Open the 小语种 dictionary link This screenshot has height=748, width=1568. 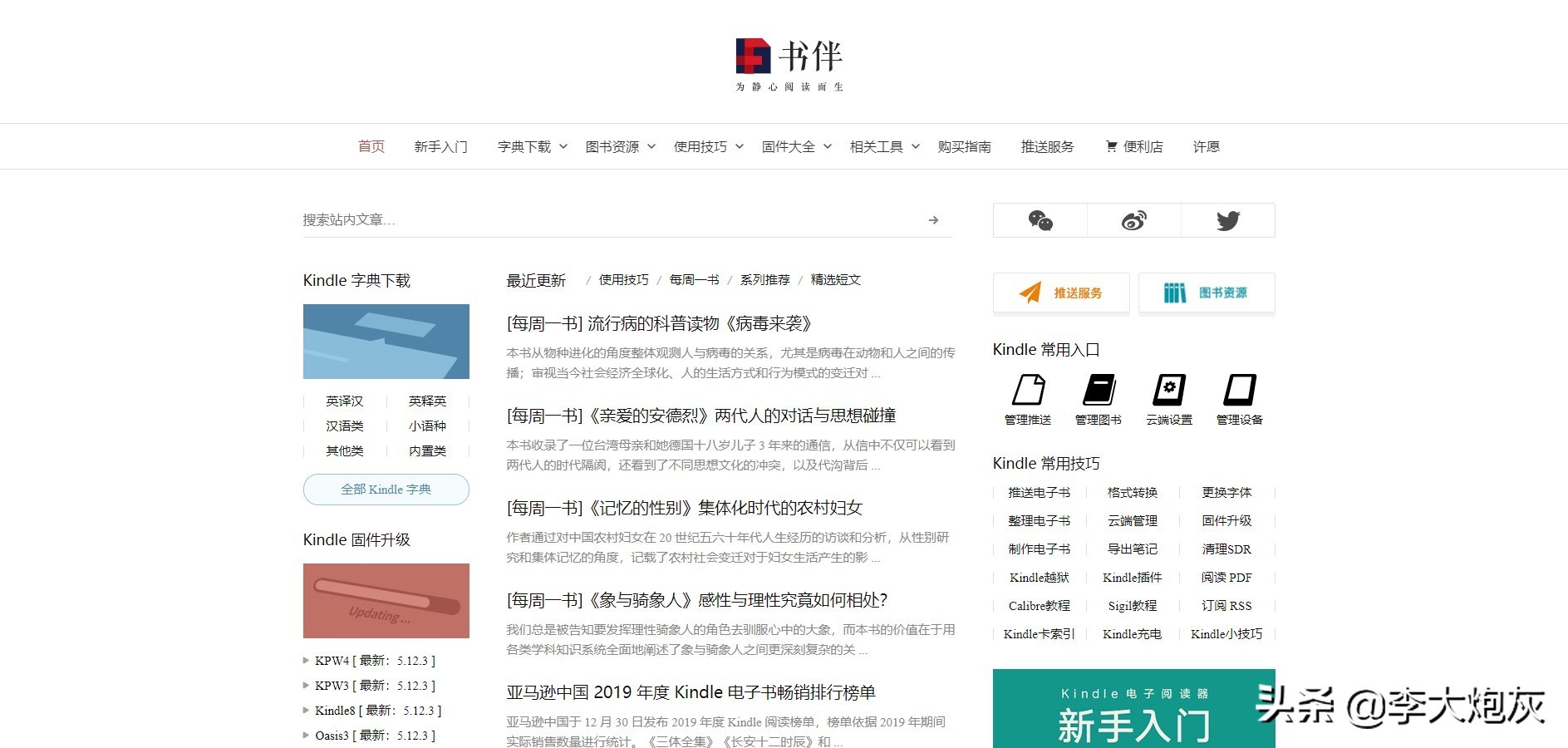tap(428, 426)
